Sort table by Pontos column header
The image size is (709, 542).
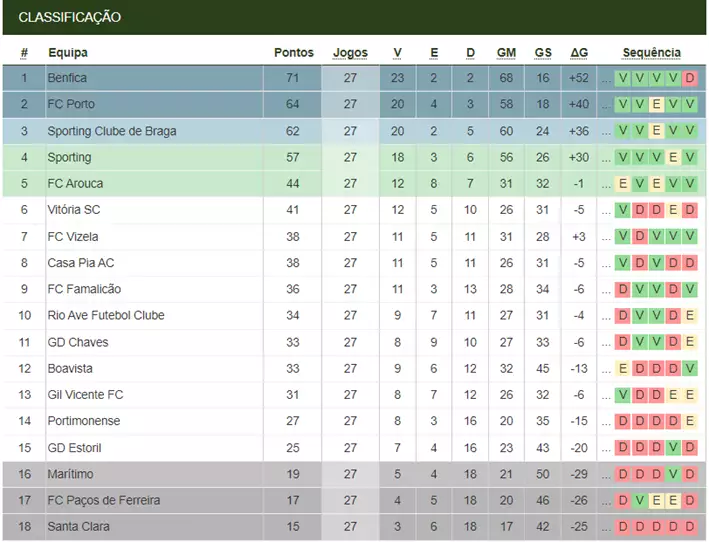coord(293,52)
